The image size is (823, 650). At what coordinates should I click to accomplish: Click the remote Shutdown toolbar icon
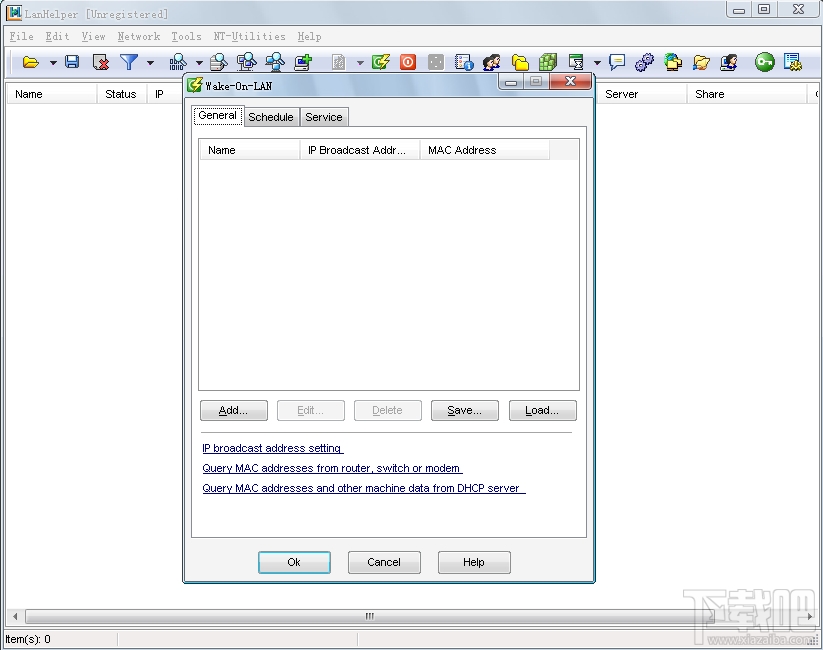[x=408, y=62]
